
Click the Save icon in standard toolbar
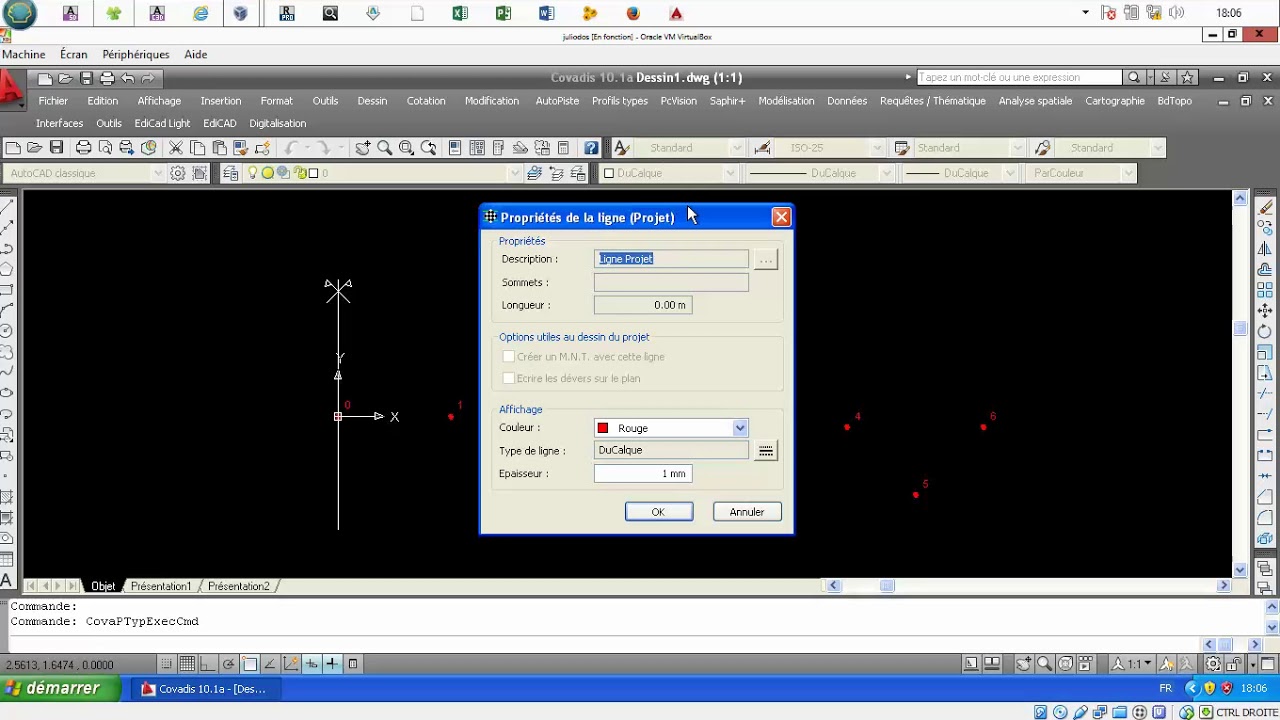click(x=56, y=148)
